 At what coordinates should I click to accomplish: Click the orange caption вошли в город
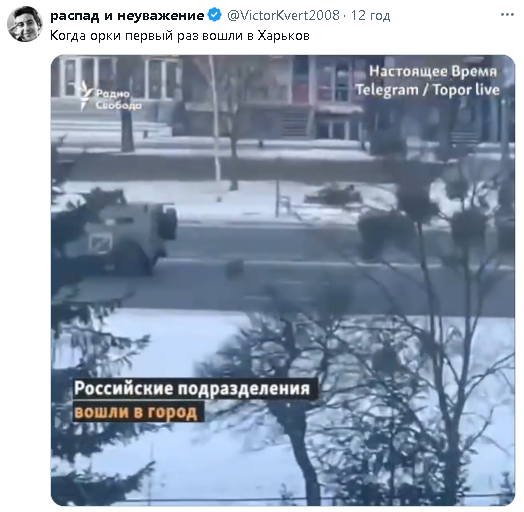(135, 412)
